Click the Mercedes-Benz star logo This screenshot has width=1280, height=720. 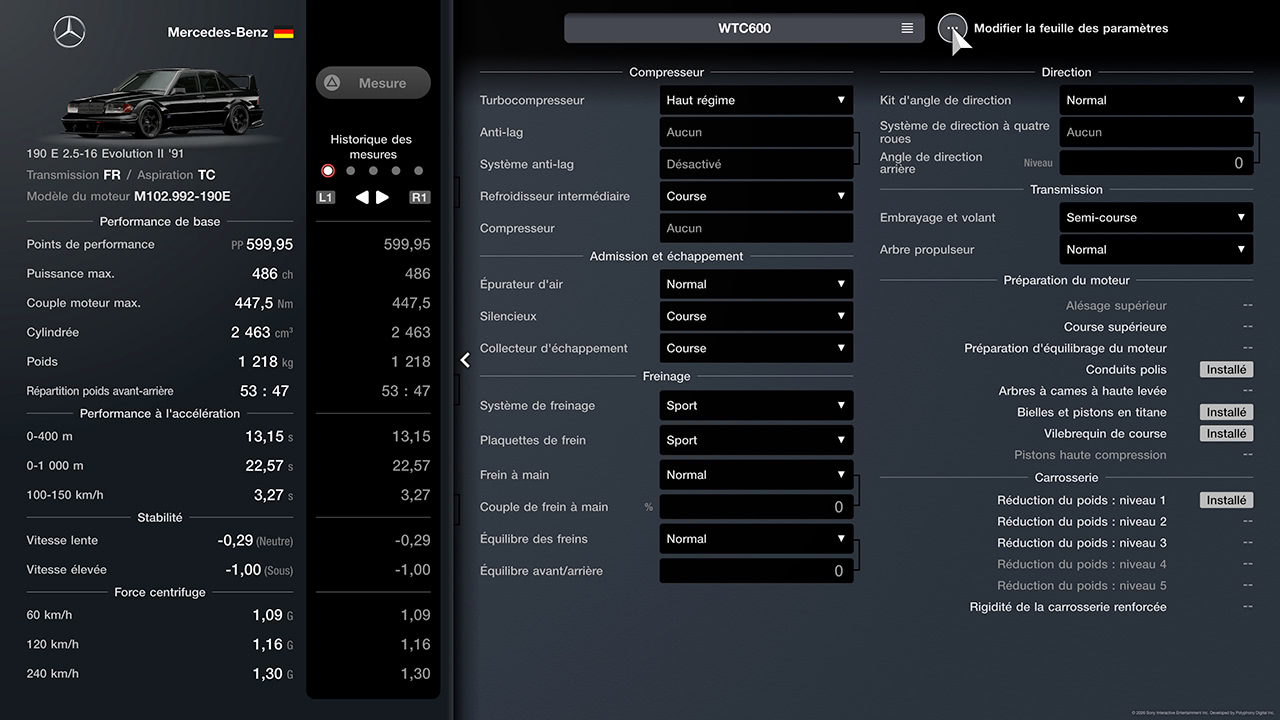pos(69,32)
